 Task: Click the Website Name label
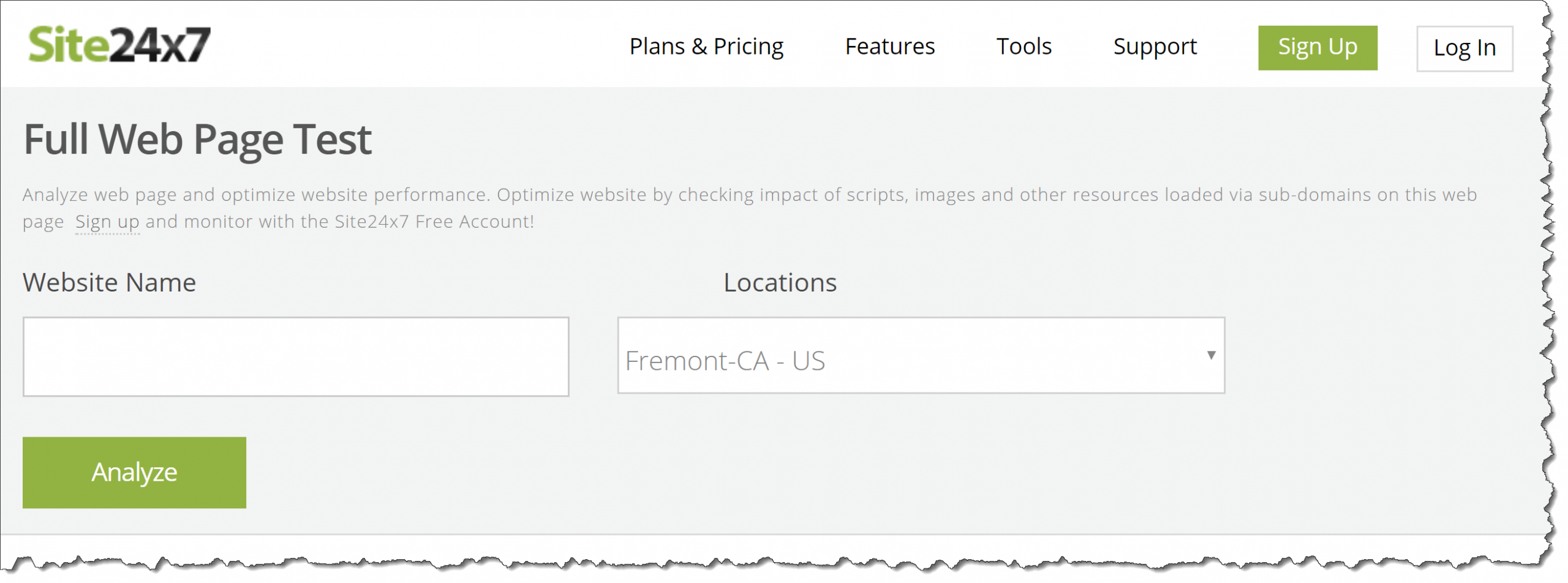pos(109,283)
